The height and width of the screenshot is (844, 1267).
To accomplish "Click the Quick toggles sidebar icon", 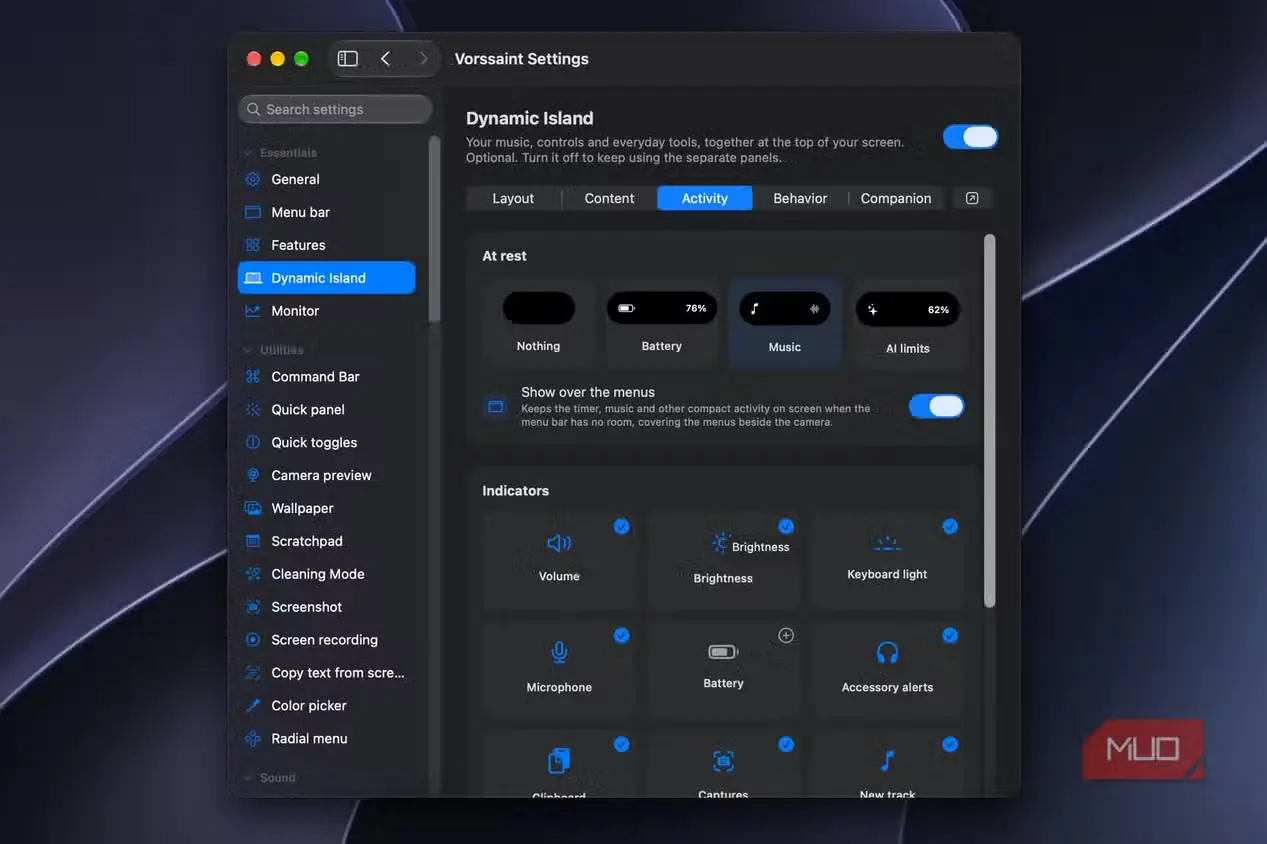I will click(253, 443).
